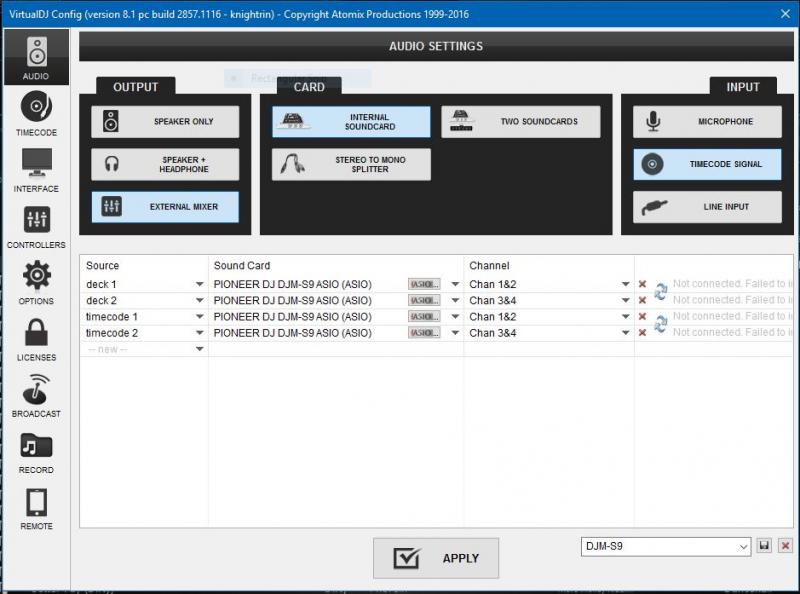Close the VirtualDJ Config window
The image size is (800, 594).
(785, 14)
